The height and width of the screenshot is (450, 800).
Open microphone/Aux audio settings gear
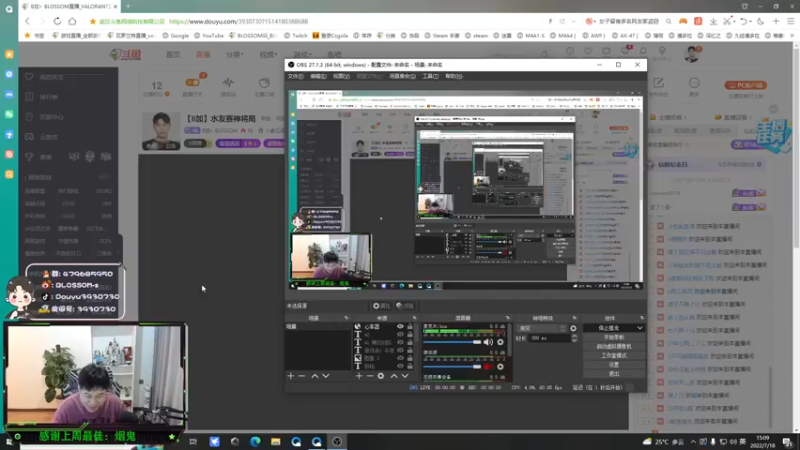point(501,342)
